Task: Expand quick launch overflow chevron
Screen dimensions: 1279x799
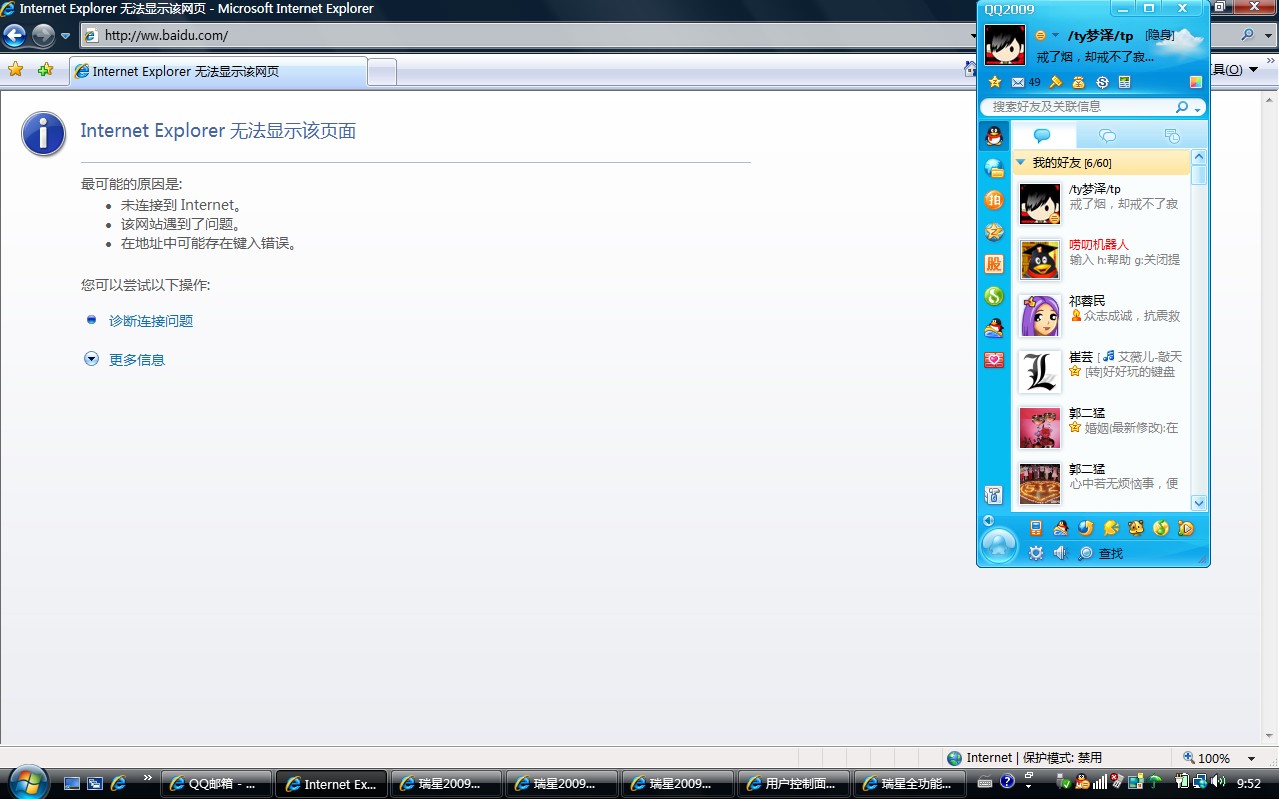Action: tap(148, 778)
